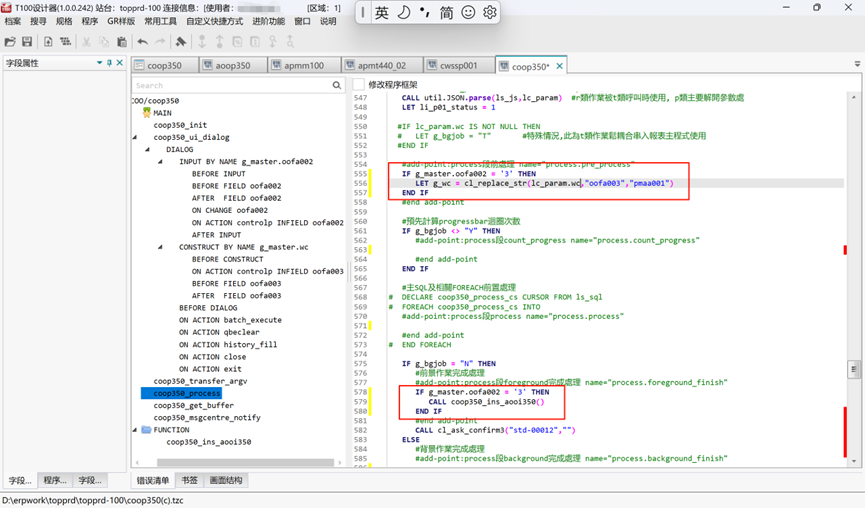
Task: Click the magnifier icon in the Search box
Action: click(x=337, y=85)
